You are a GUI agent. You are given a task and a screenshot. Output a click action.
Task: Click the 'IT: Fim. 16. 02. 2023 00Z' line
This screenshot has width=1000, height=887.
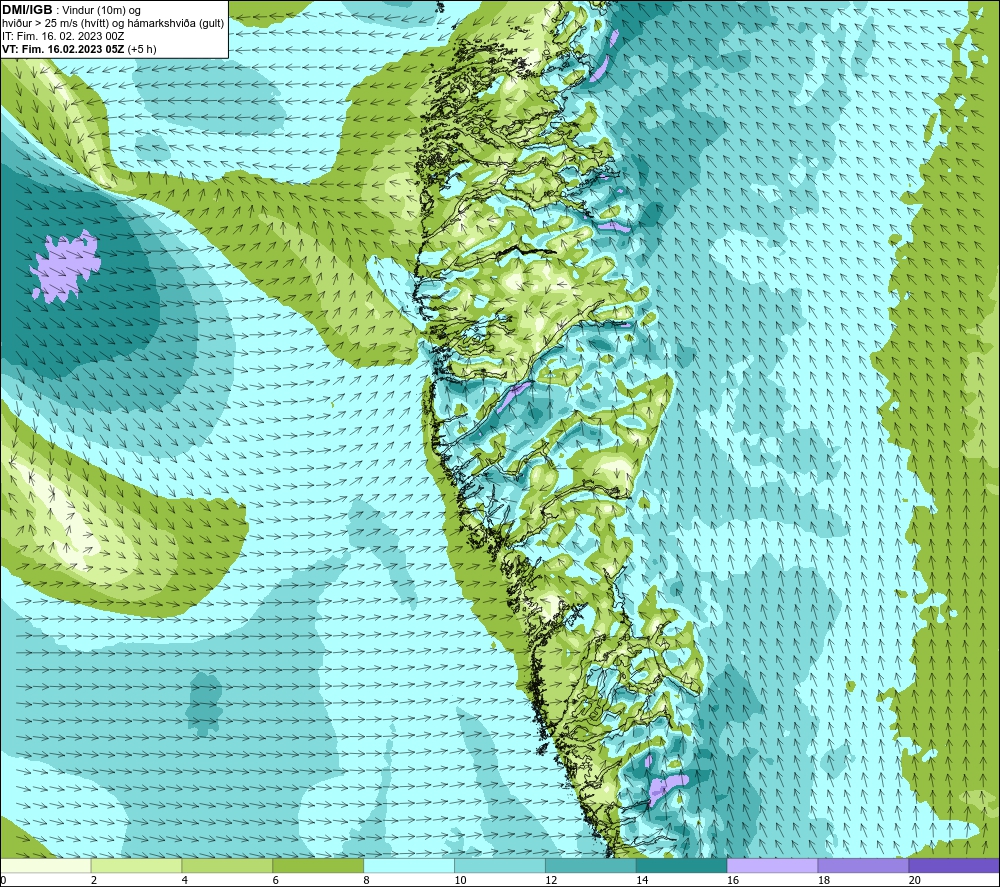(x=63, y=36)
